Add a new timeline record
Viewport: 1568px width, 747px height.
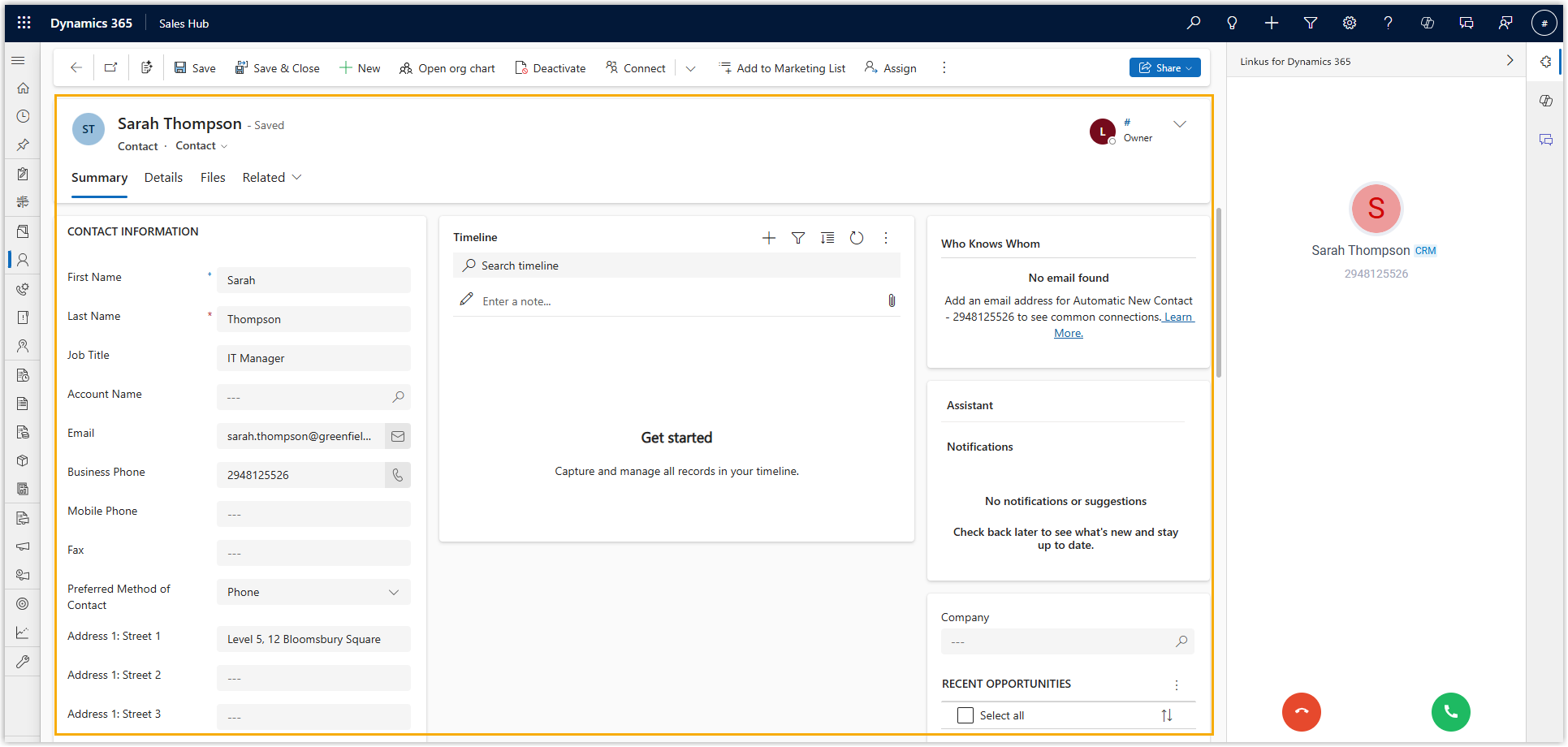tap(768, 238)
